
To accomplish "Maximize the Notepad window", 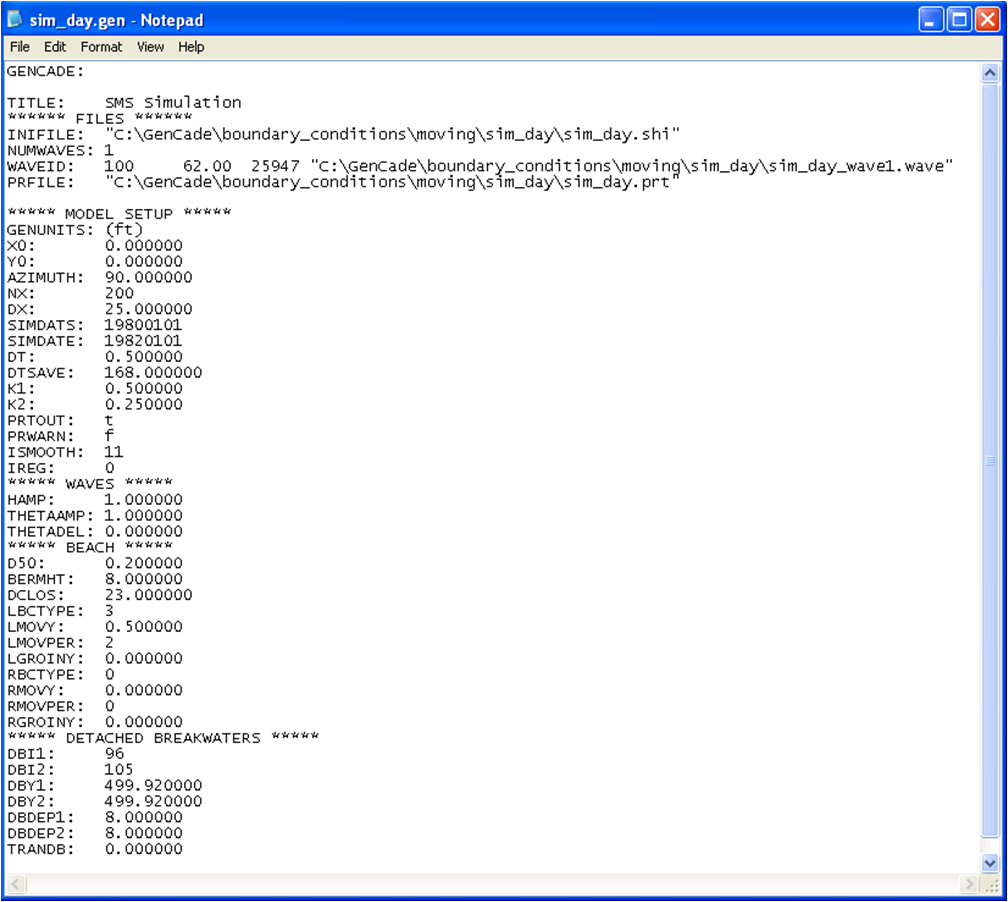I will [x=958, y=20].
